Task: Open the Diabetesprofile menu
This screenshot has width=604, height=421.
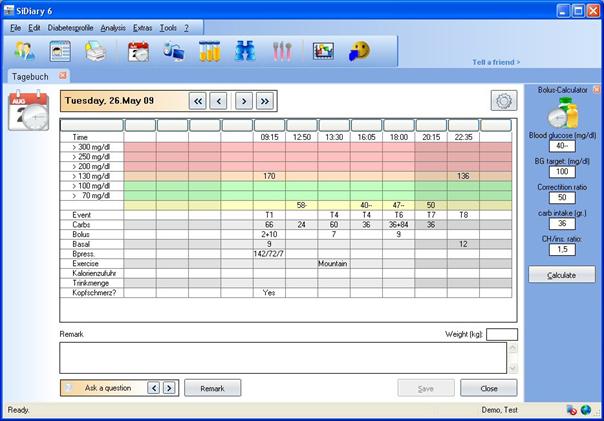Action: pos(71,27)
